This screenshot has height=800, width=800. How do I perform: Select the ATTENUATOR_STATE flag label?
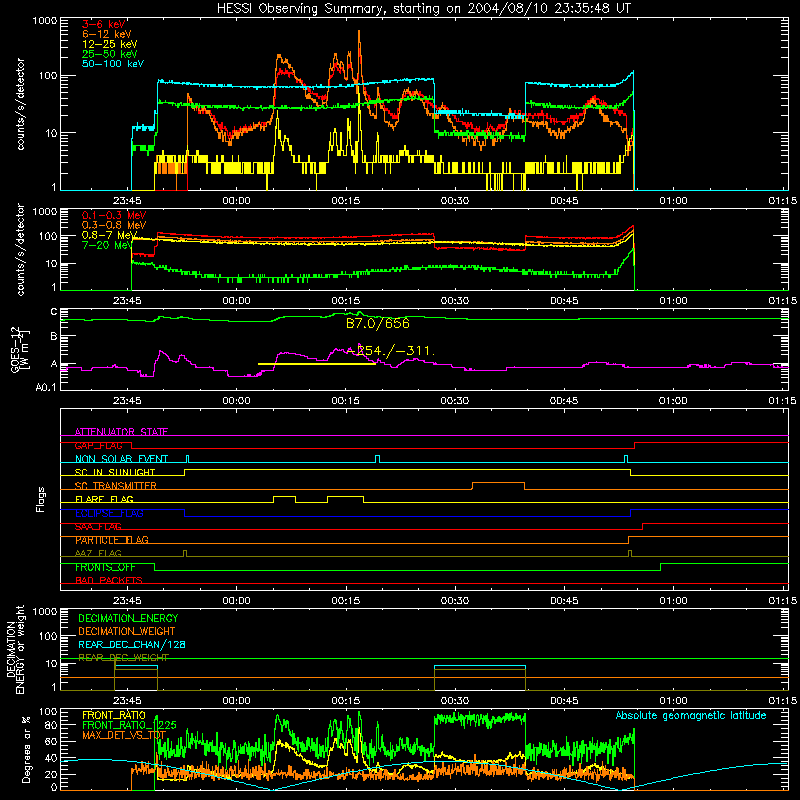pos(121,432)
